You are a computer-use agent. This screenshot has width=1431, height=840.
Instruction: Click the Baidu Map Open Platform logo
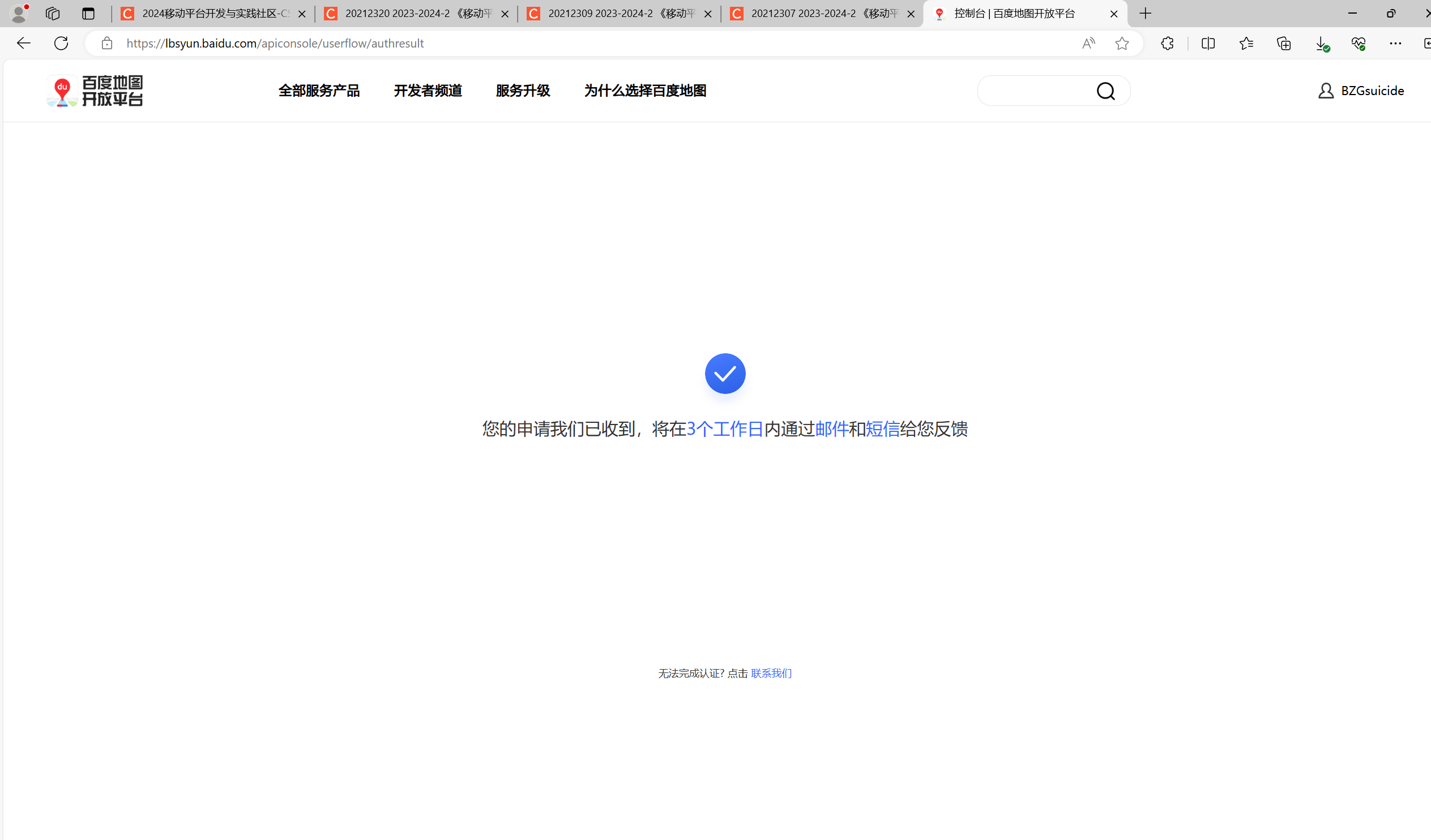click(95, 91)
